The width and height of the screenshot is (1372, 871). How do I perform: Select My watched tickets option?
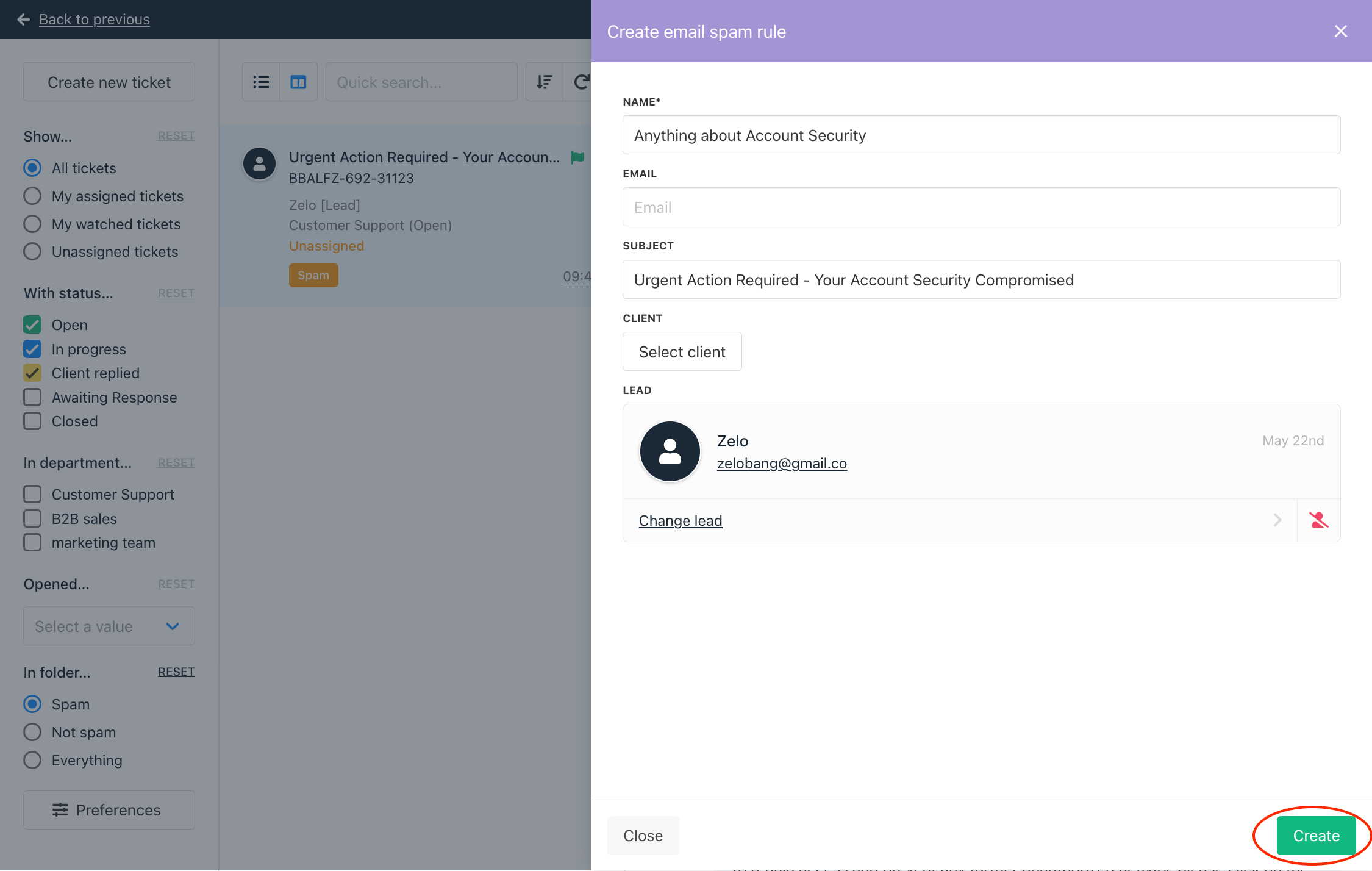coord(32,224)
